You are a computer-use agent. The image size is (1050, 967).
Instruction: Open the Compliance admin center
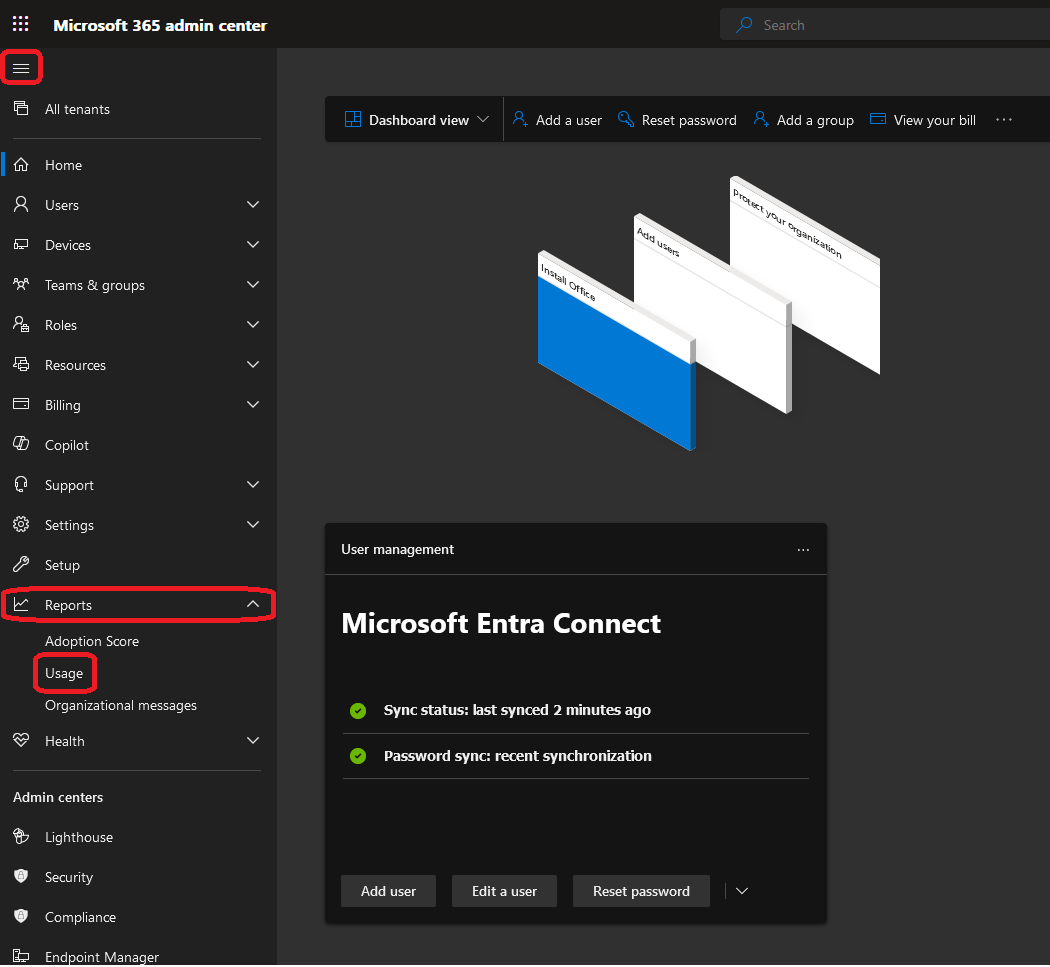[x=80, y=917]
